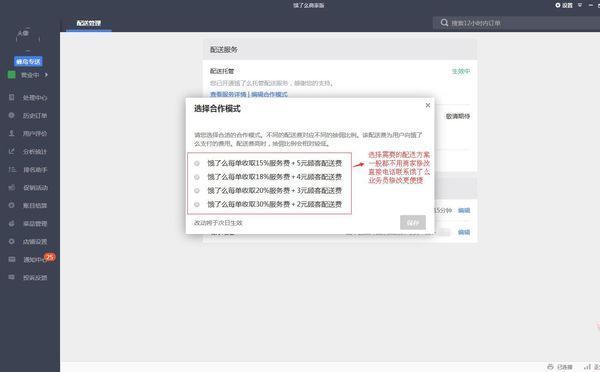
Task: Click 编辑 link next to 15分钟
Action: point(464,210)
